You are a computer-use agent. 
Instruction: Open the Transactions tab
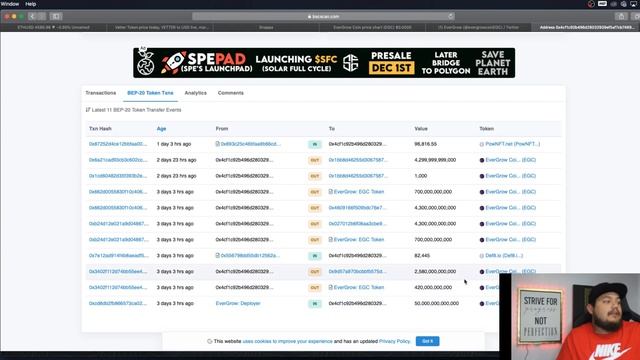101,93
